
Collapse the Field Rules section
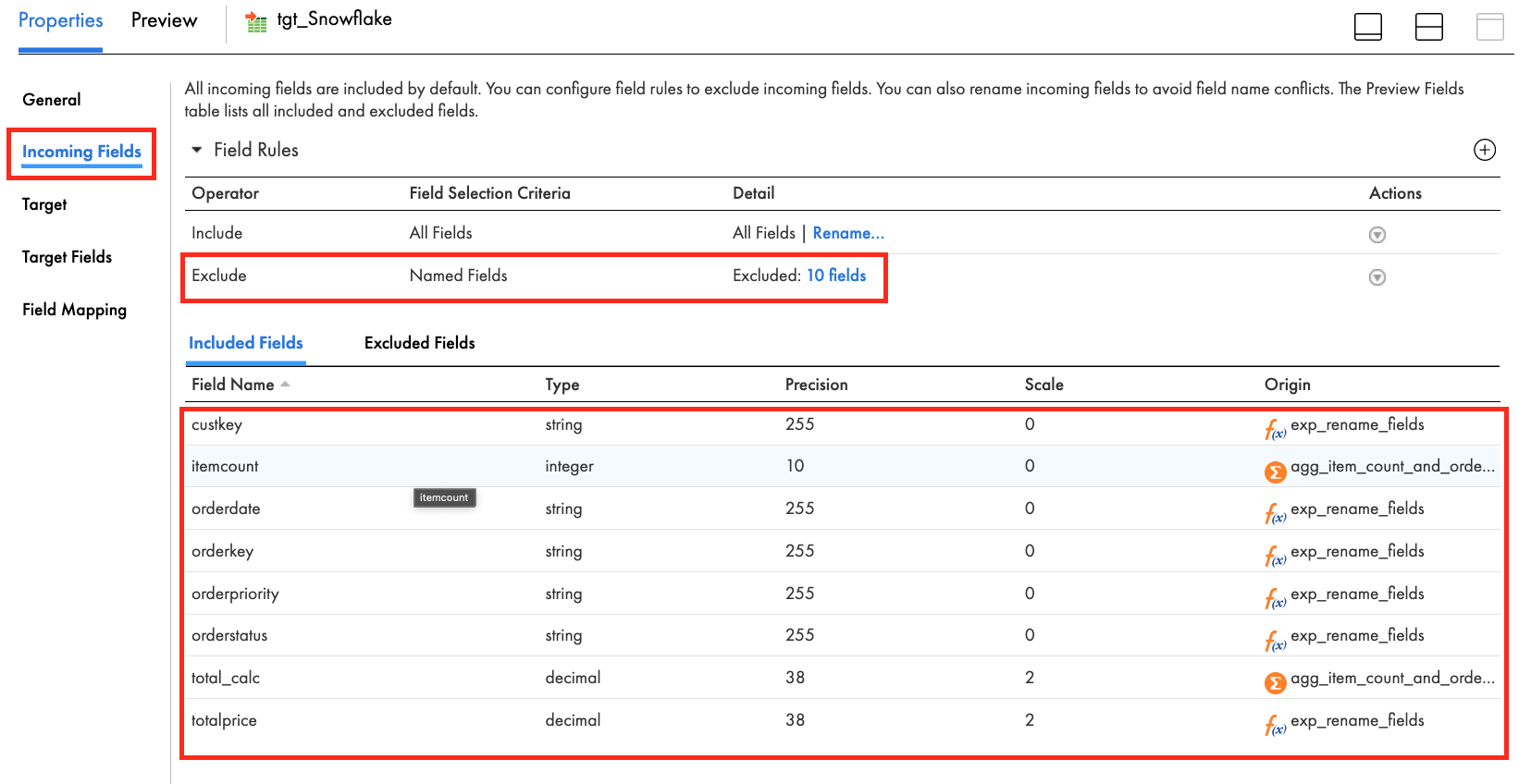pyautogui.click(x=196, y=150)
